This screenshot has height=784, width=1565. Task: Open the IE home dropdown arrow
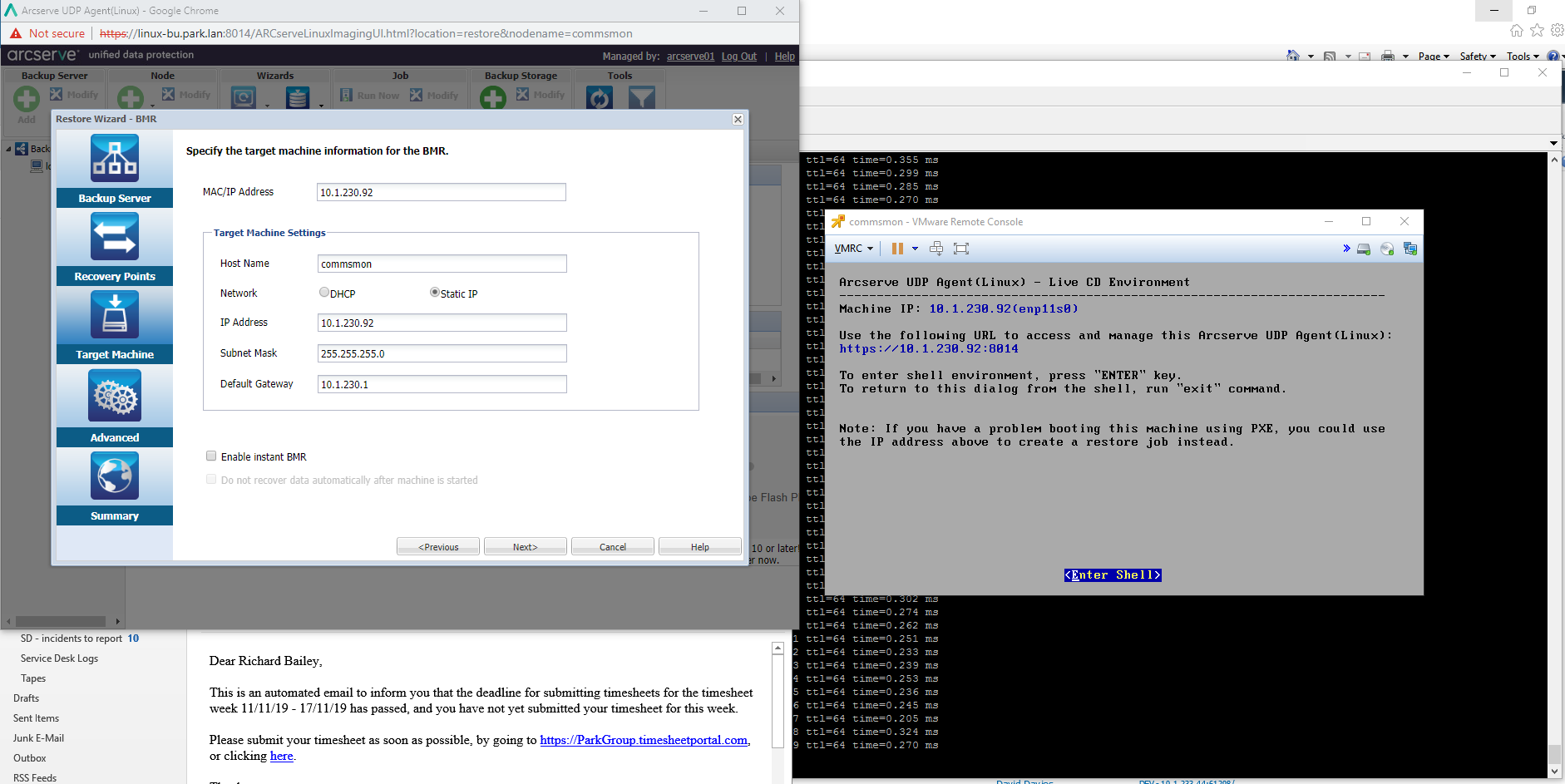tap(1311, 57)
